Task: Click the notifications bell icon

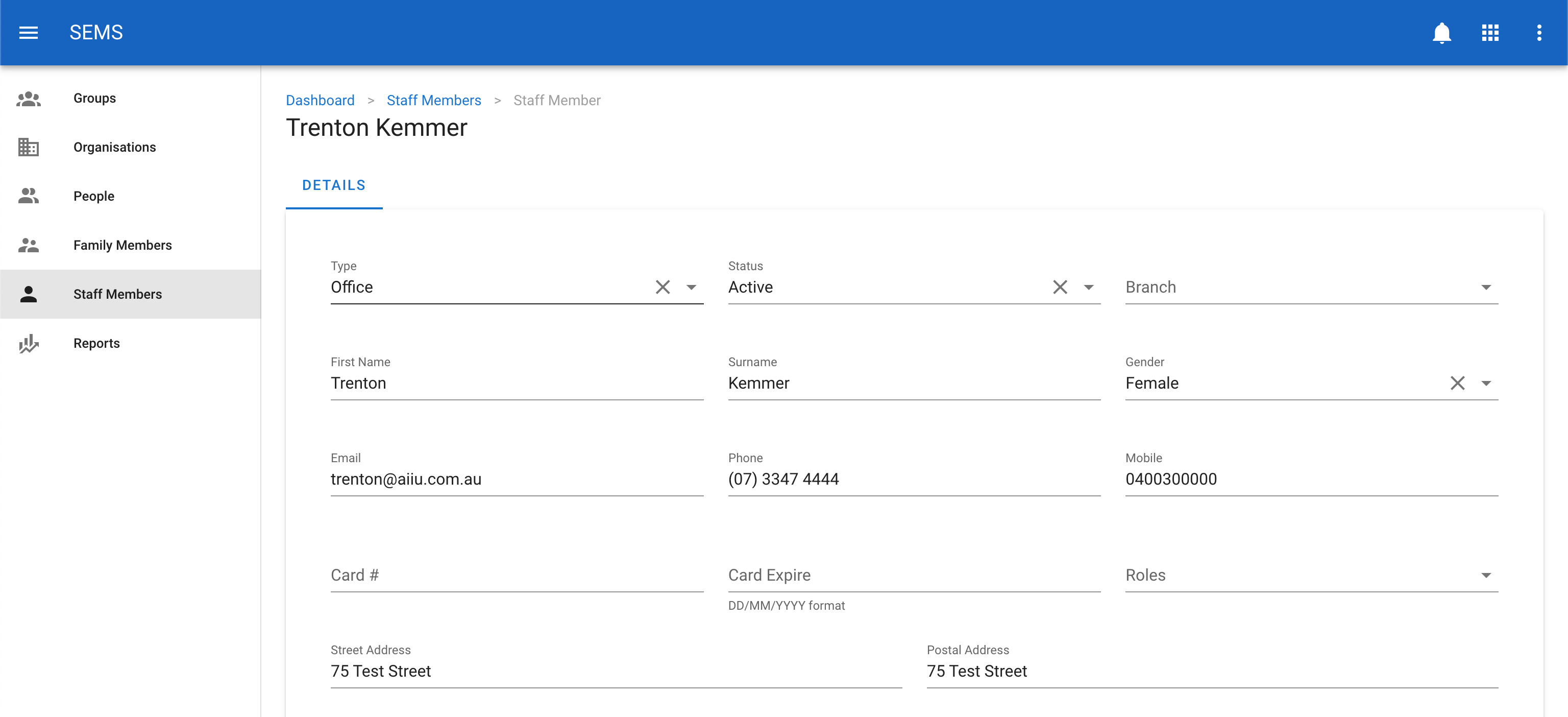Action: [x=1441, y=32]
